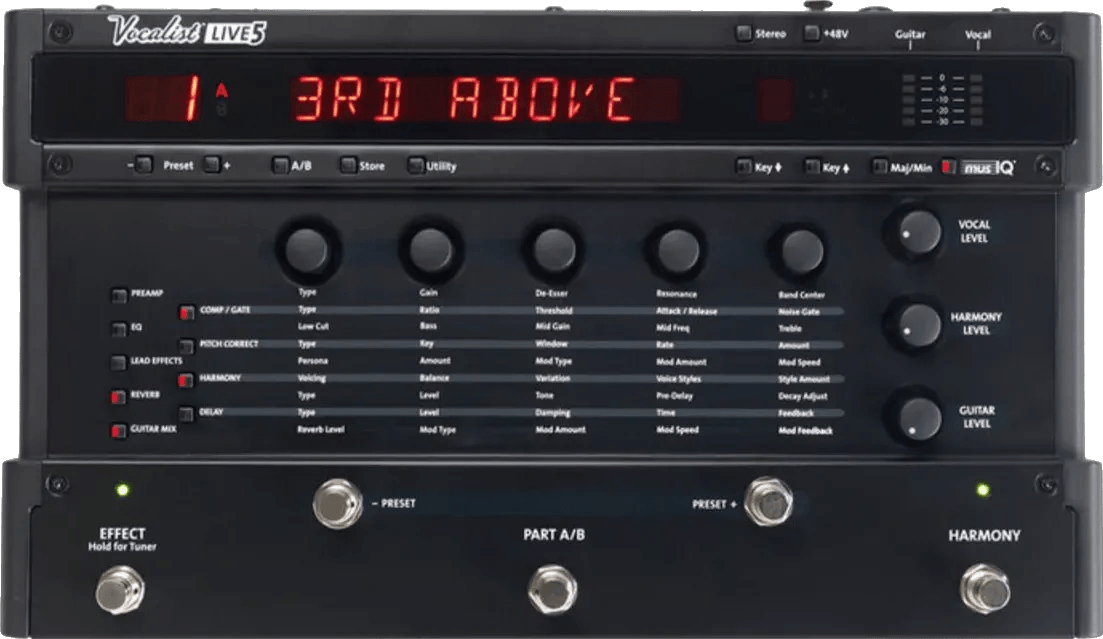Enable +48V phantom power

tap(811, 34)
